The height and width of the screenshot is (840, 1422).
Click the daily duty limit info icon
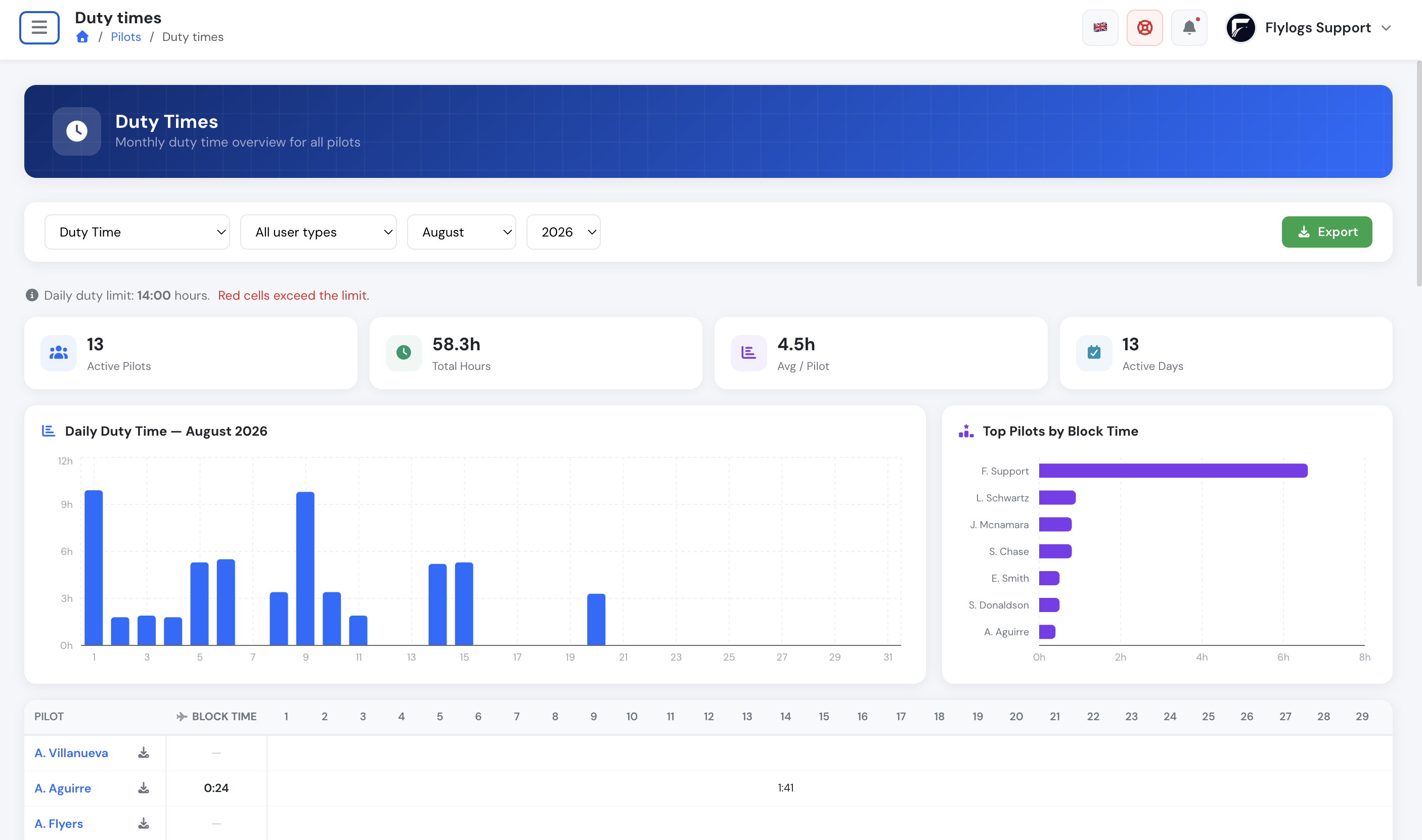(x=32, y=295)
